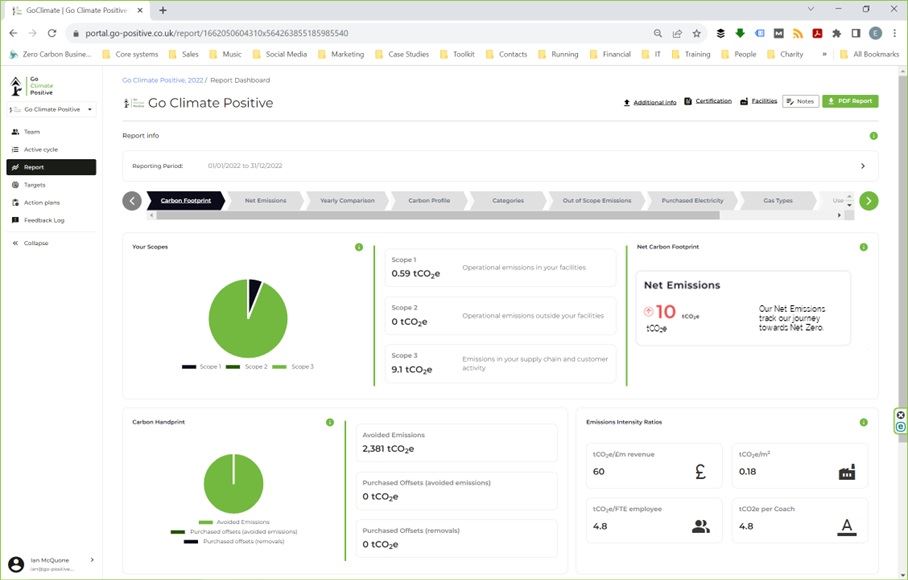The image size is (908, 580).
Task: Open the Toolkit bookmark folder
Action: 457,54
